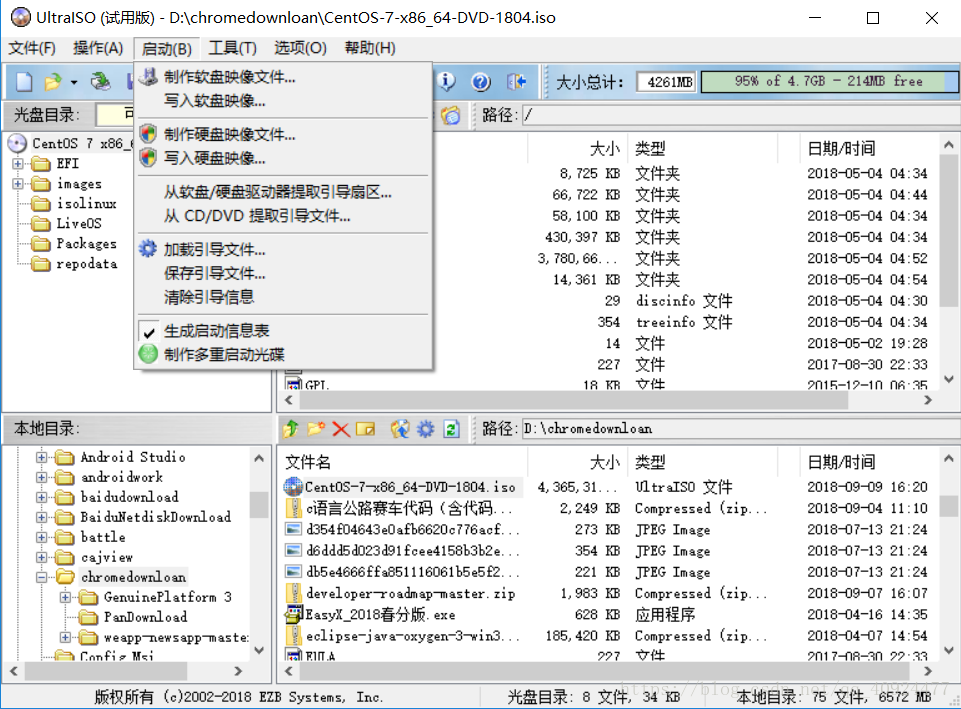
Task: Click the new folder icon in local toolbar
Action: point(316,428)
